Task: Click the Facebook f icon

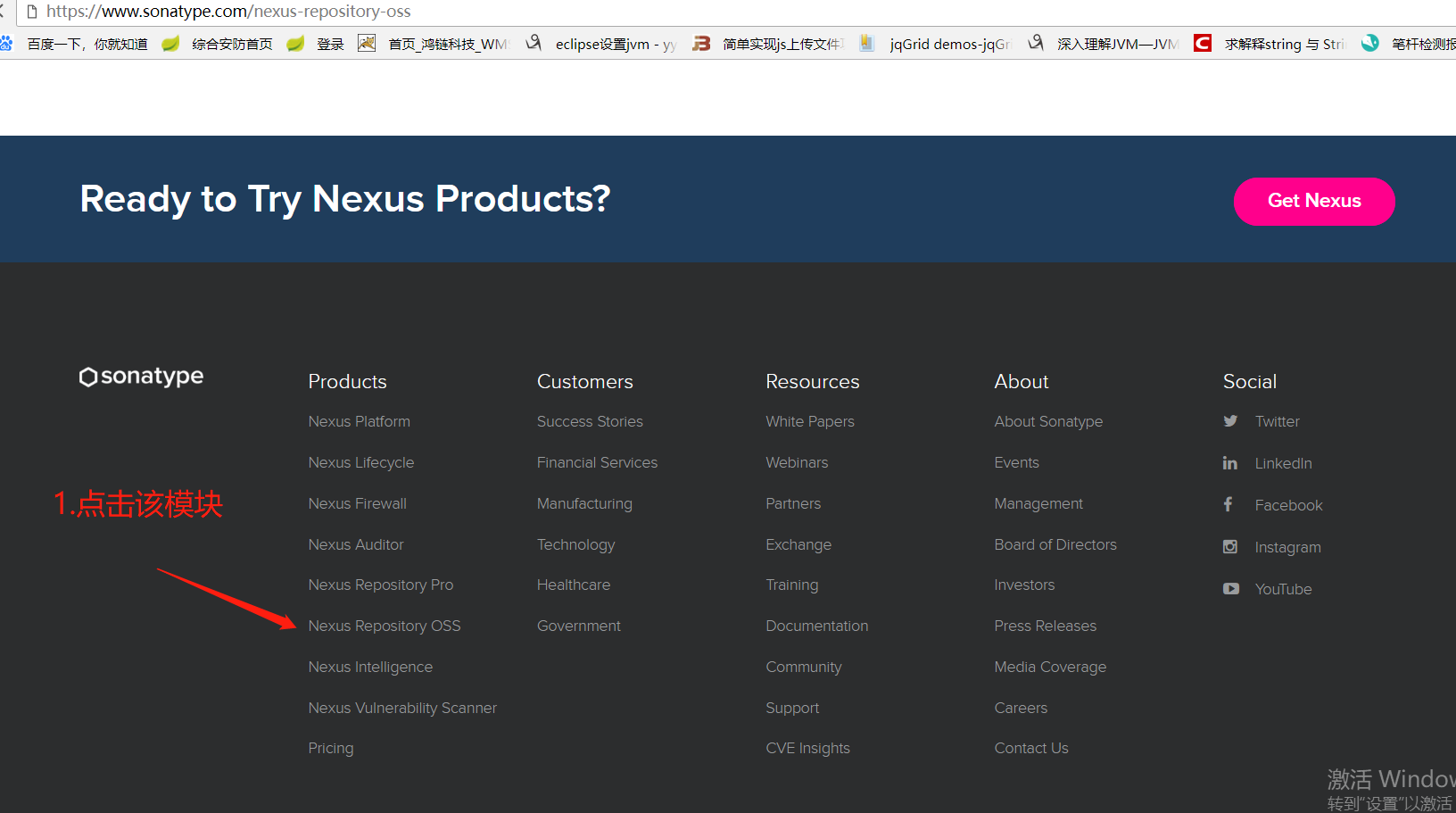Action: [1228, 504]
